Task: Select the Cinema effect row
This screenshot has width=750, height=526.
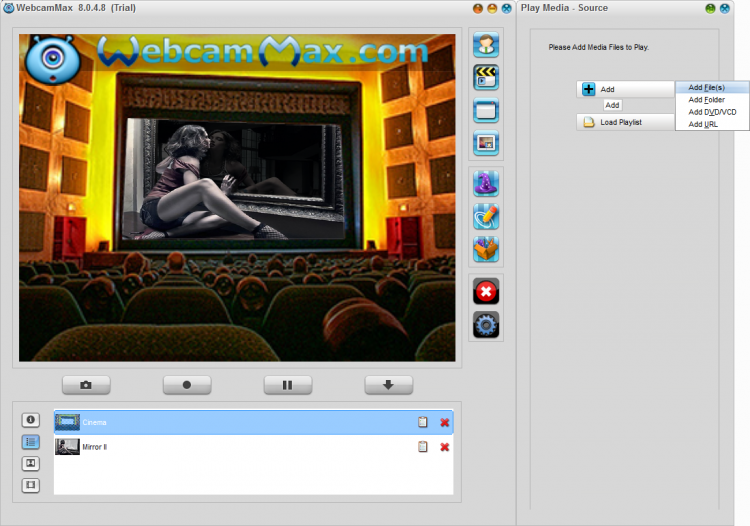Action: tap(254, 422)
